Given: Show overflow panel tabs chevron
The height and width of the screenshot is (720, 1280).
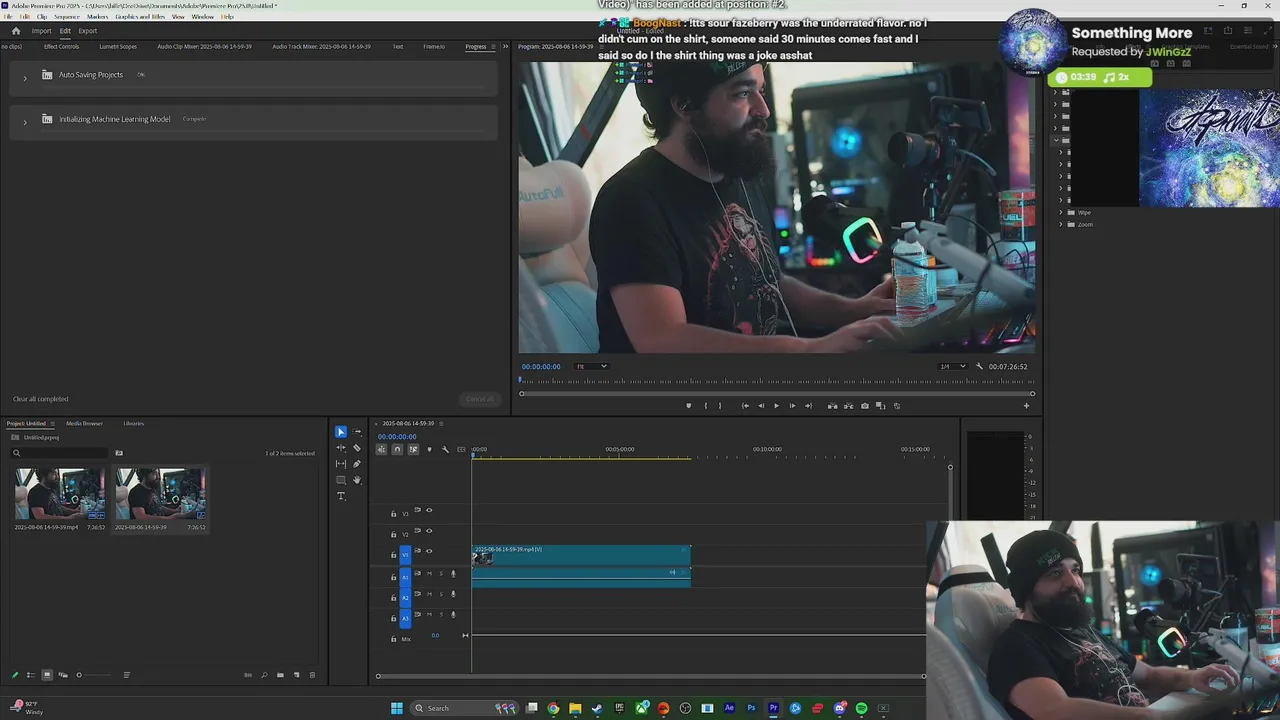Looking at the screenshot, I should 505,46.
